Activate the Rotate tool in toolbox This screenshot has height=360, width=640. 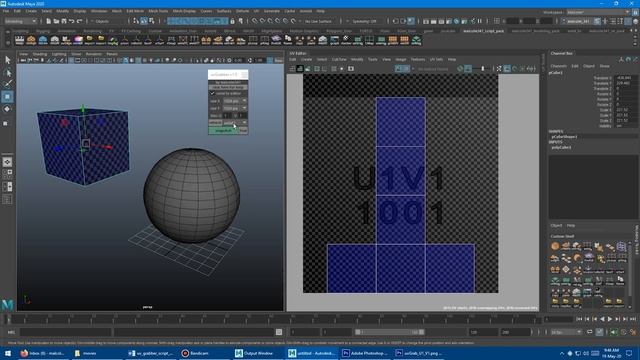click(x=7, y=109)
